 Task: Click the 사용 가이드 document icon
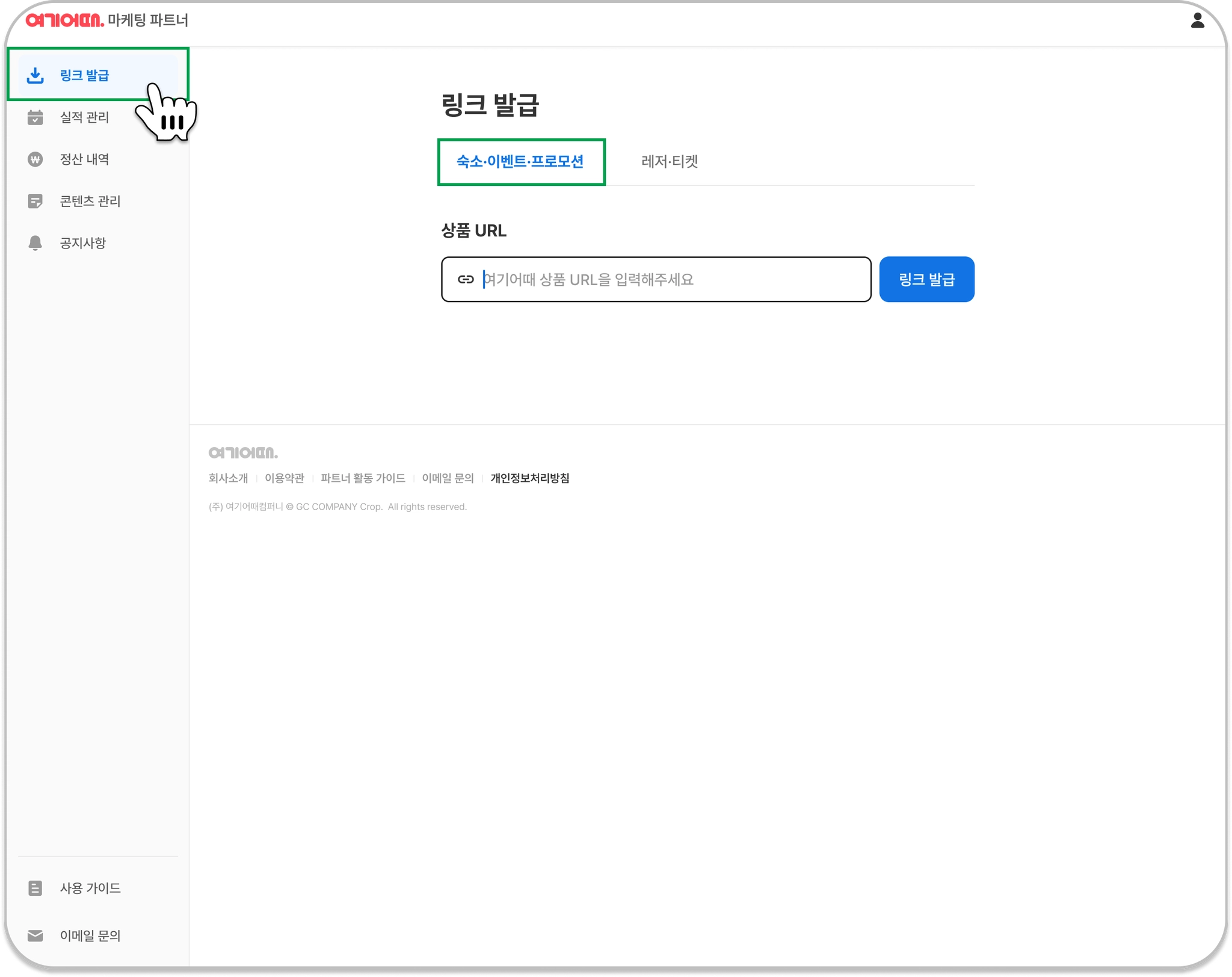35,888
